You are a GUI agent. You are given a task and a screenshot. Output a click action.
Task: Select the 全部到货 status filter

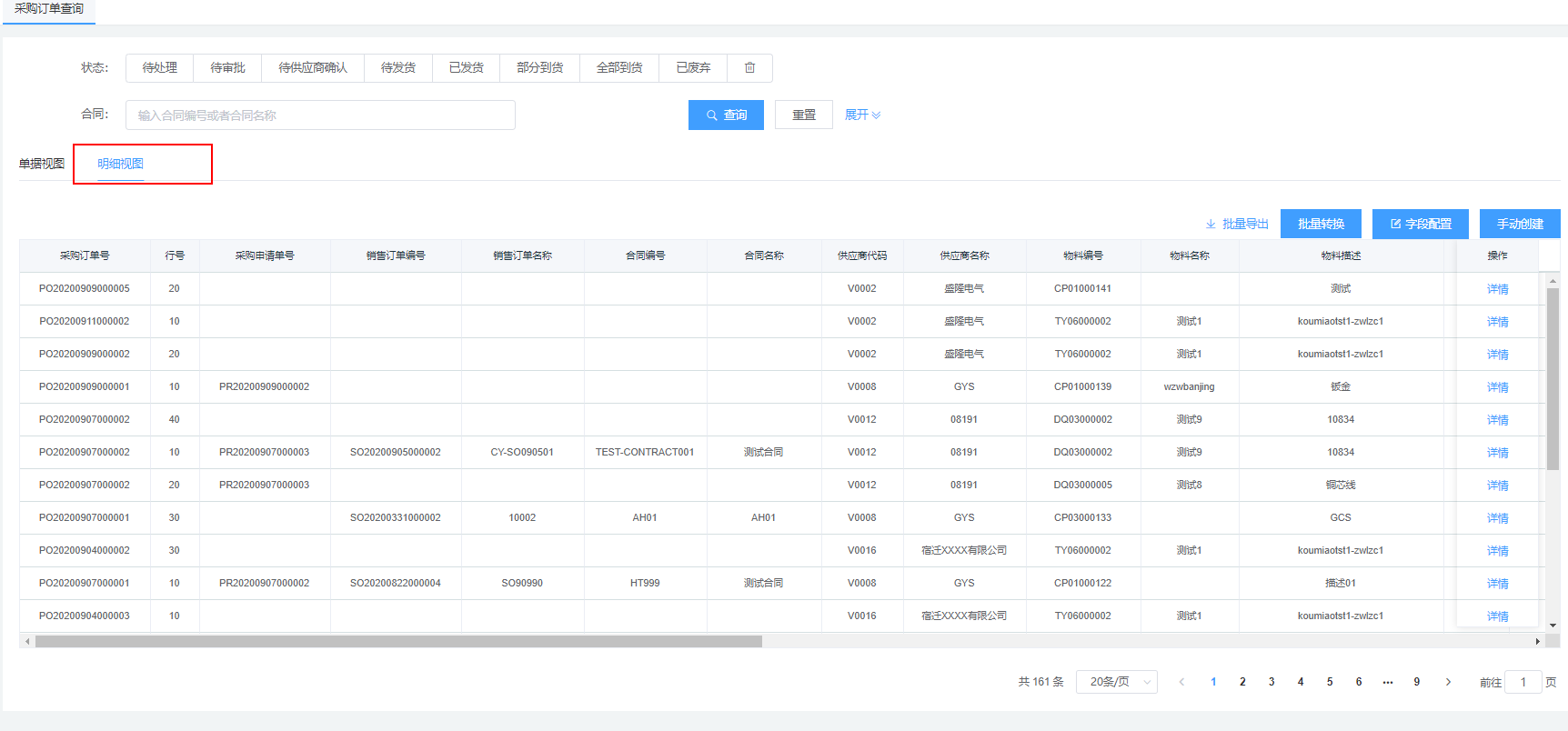click(x=619, y=68)
